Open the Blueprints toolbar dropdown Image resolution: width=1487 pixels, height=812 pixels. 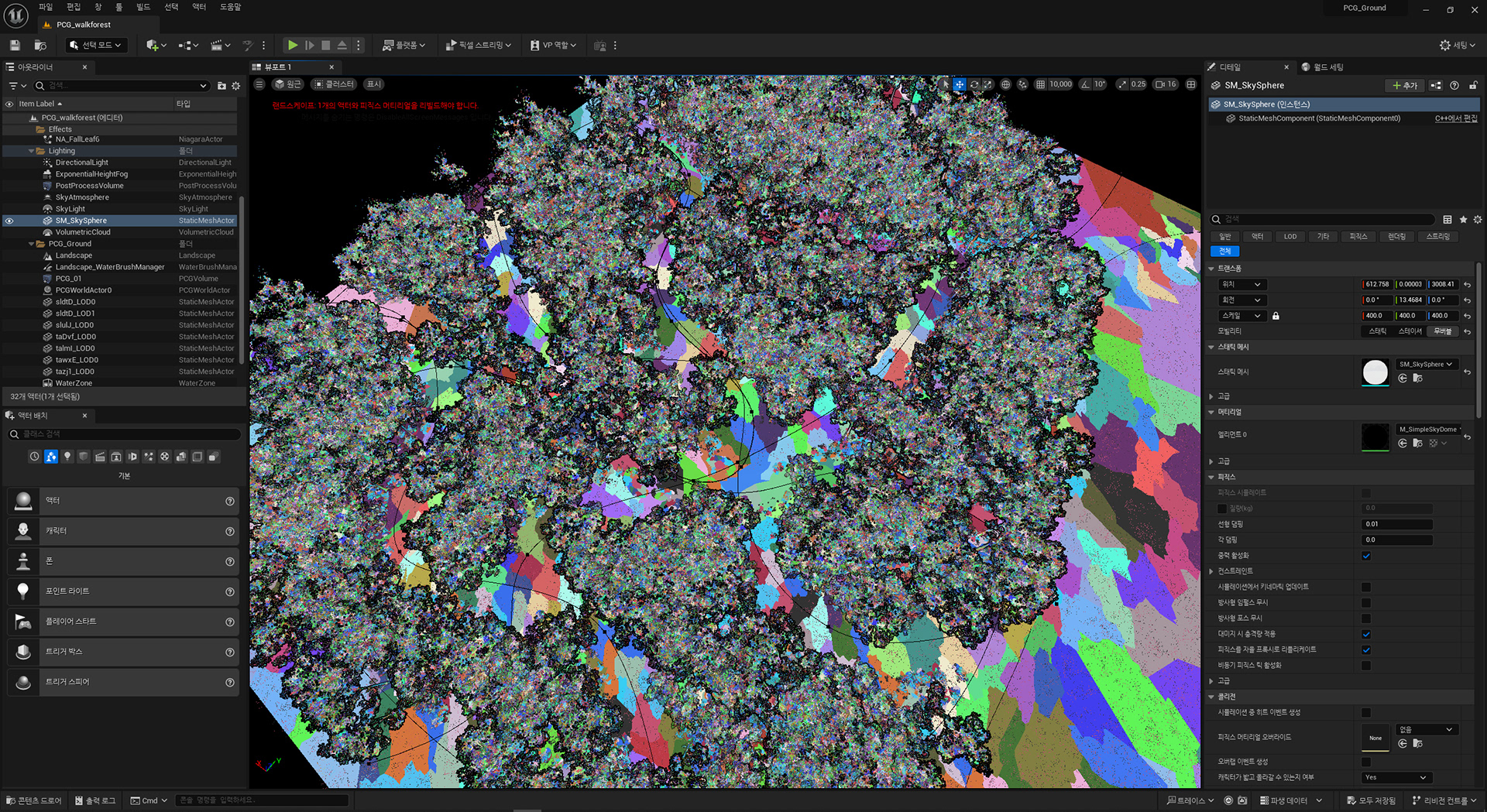(x=188, y=46)
